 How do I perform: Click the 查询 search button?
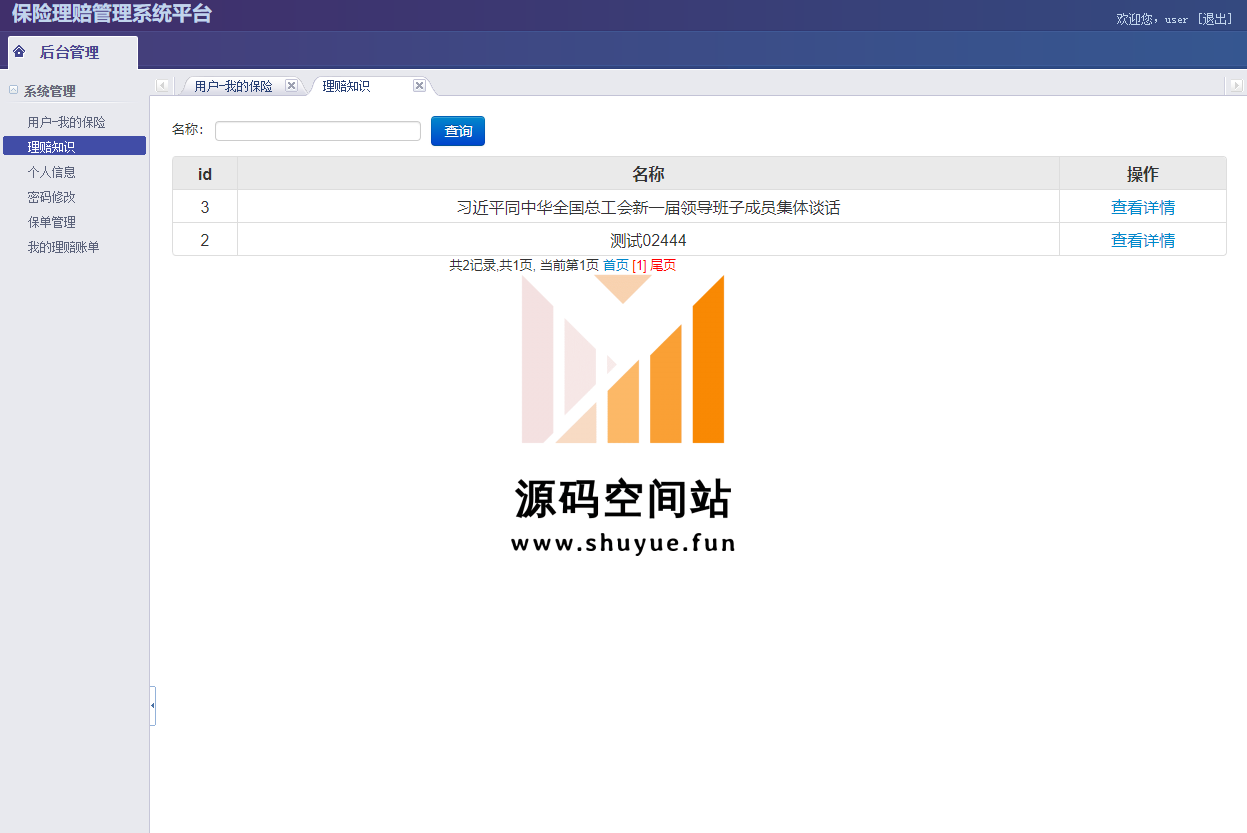tap(458, 131)
